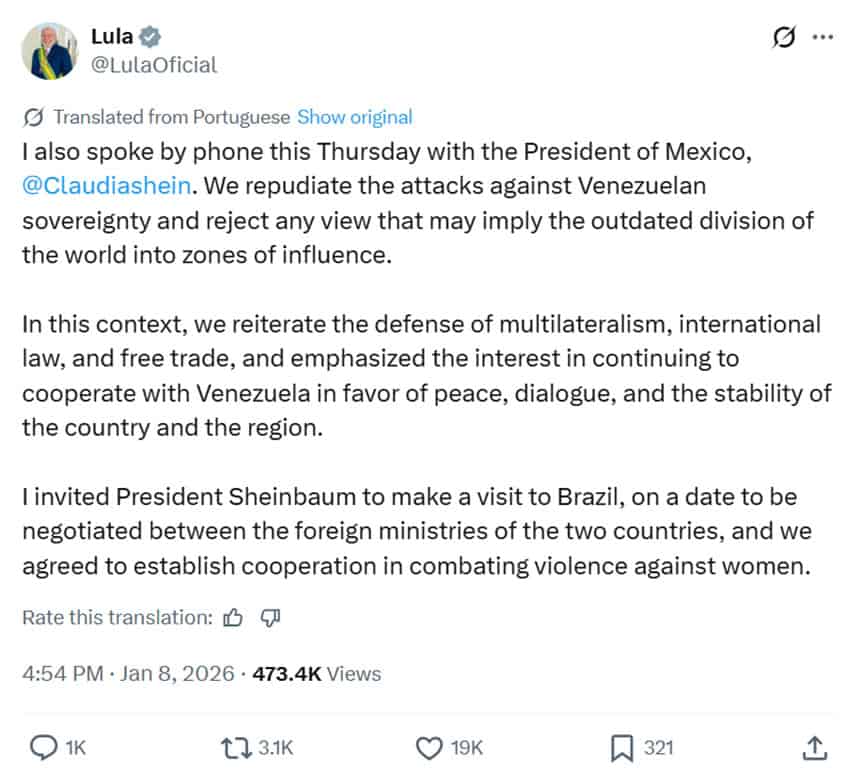Open Lula's profile picture
Viewport: 850px width, 781px height.
[x=50, y=50]
